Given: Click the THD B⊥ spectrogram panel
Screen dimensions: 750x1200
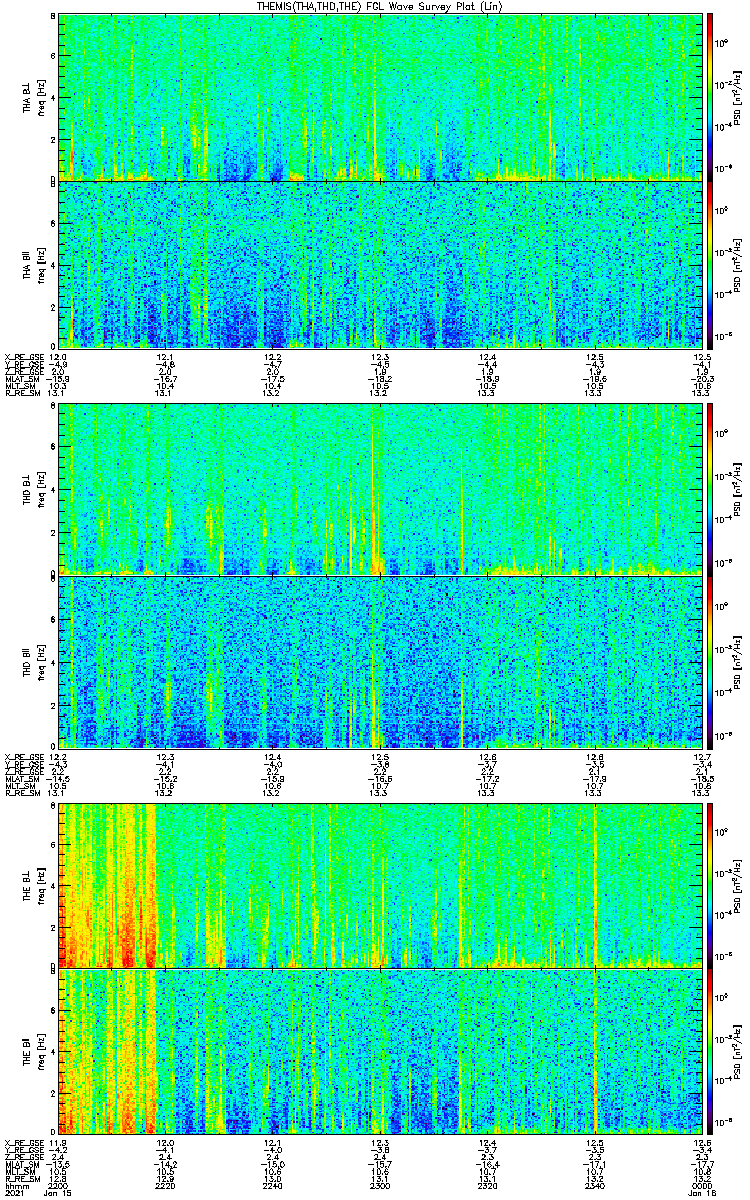Looking at the screenshot, I should pyautogui.click(x=380, y=489).
